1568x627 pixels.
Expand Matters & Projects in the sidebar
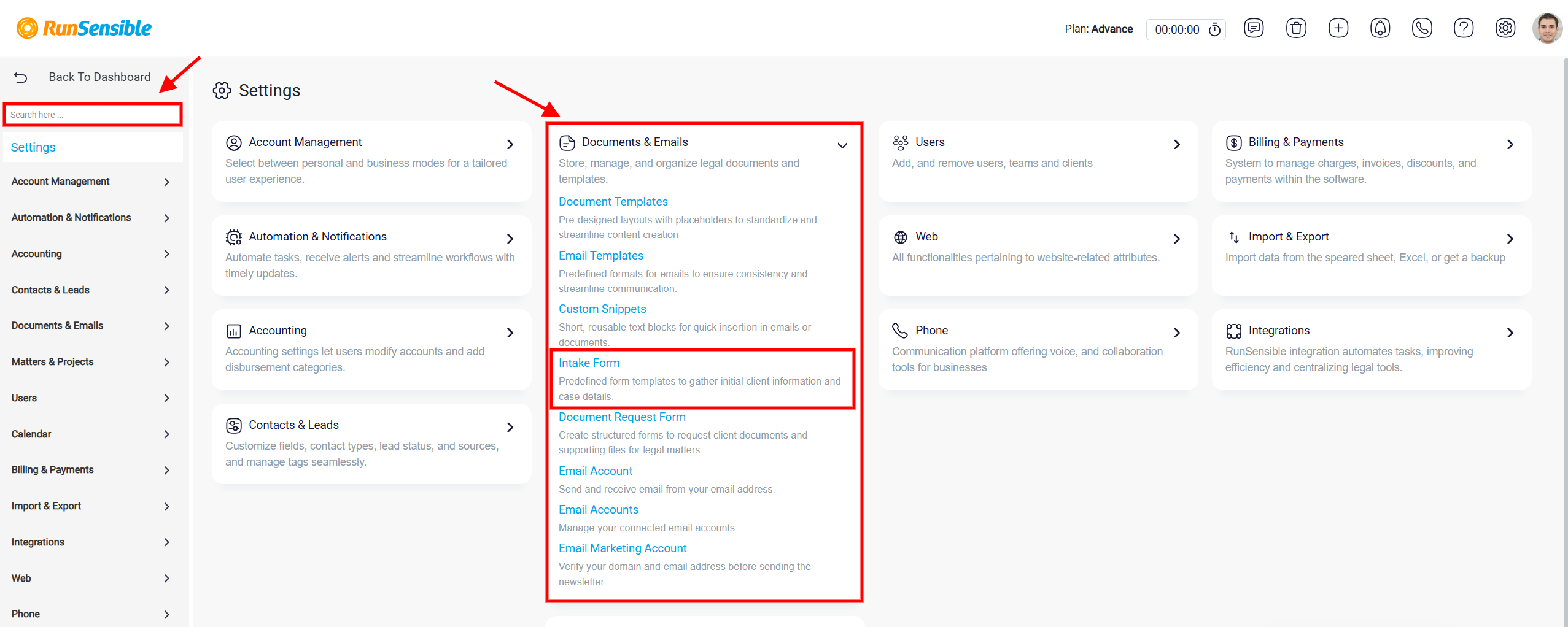coord(91,362)
